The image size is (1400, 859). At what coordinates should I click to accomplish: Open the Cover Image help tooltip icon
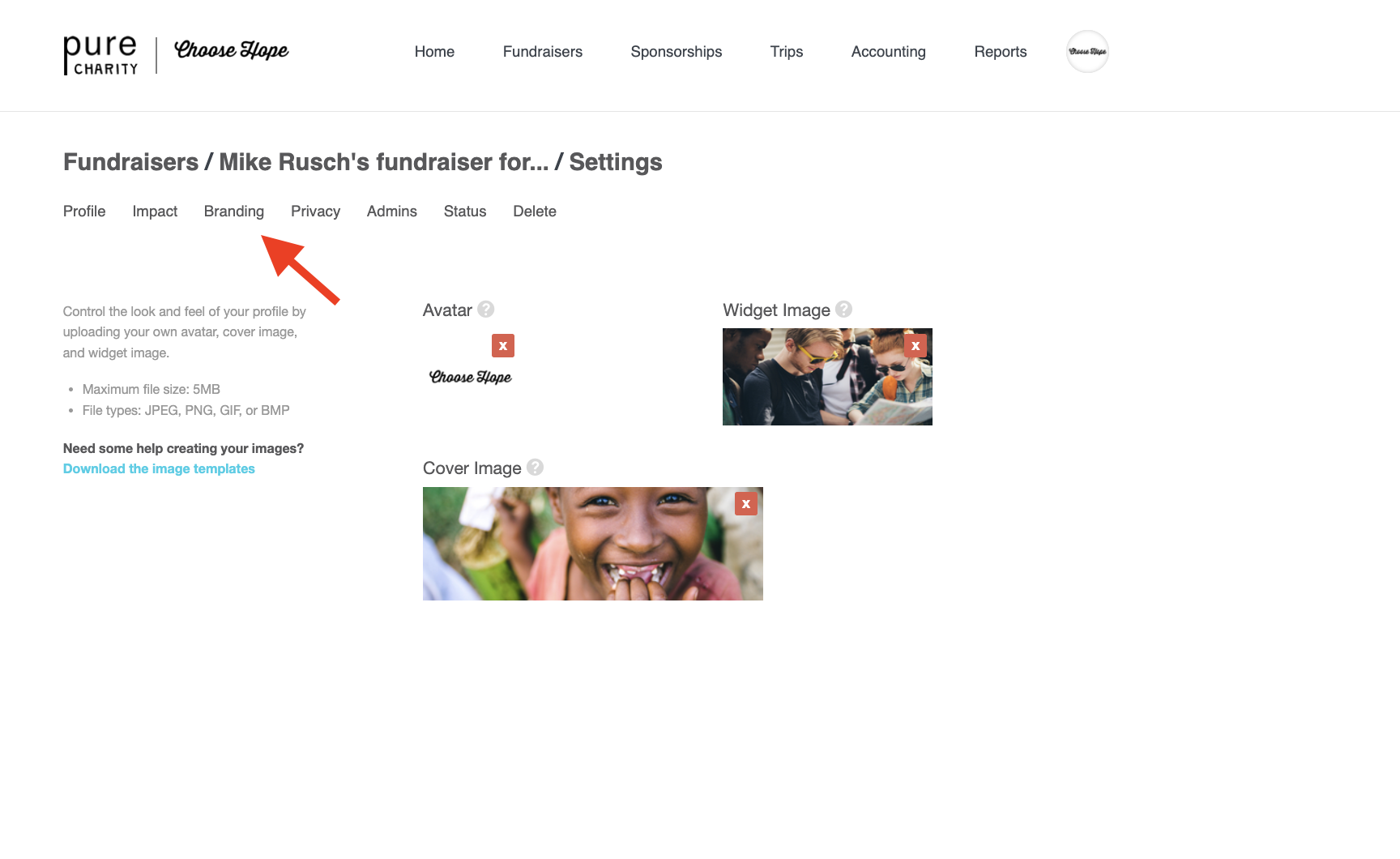(x=535, y=468)
